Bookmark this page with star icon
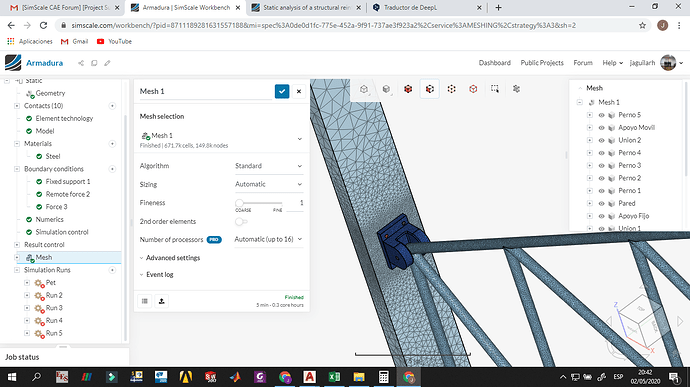Screen dimensions: 690x387 tap(642, 26)
